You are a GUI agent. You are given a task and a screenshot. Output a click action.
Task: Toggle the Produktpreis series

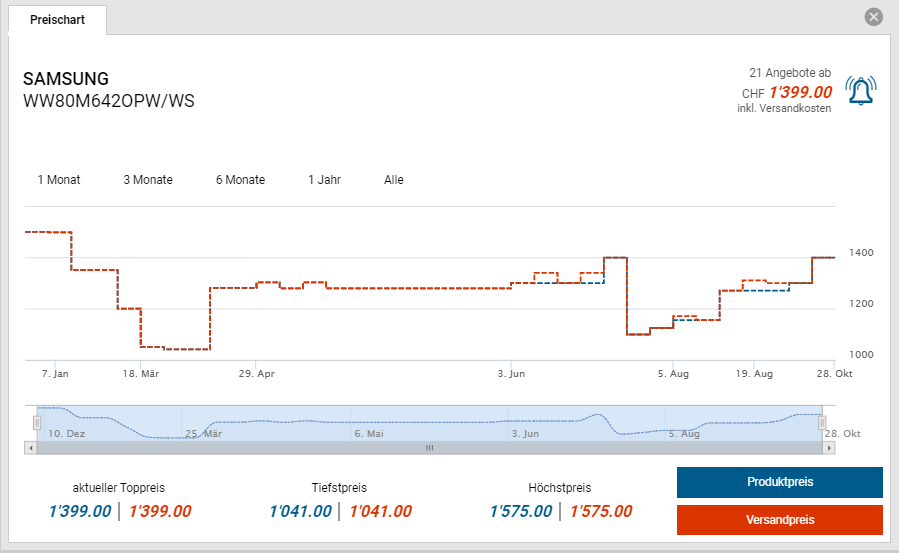779,482
